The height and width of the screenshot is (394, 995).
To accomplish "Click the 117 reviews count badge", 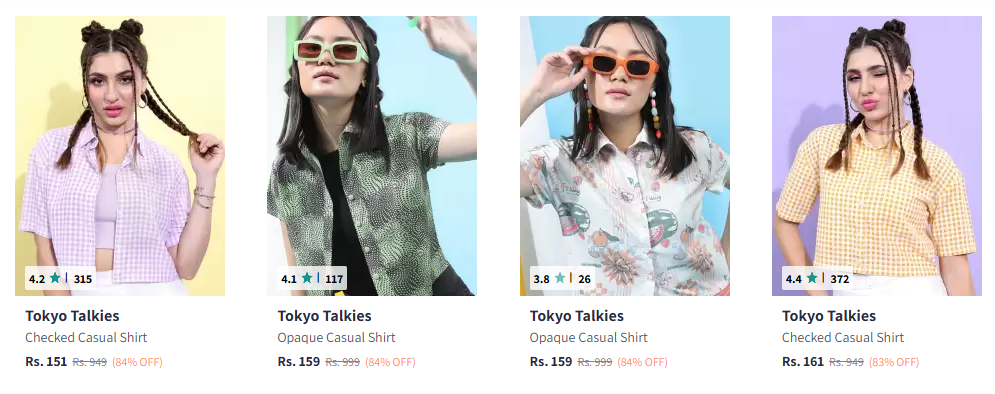I will (x=334, y=279).
